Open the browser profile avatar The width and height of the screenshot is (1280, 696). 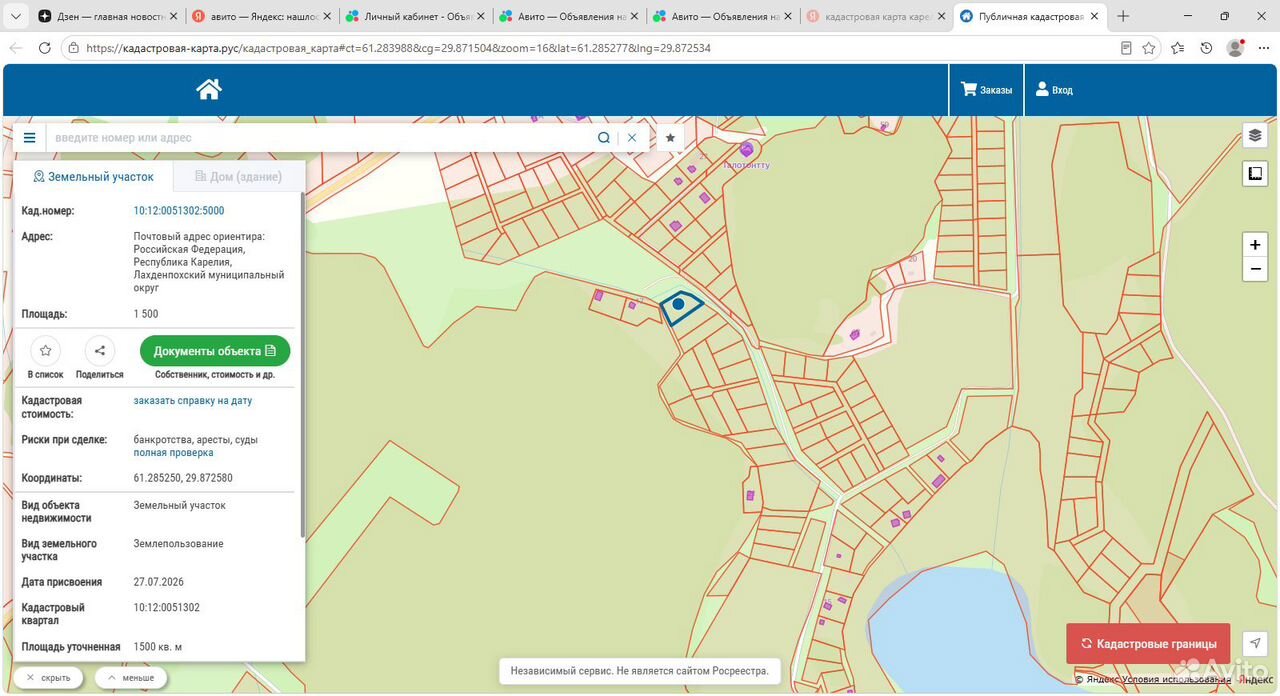pos(1235,48)
